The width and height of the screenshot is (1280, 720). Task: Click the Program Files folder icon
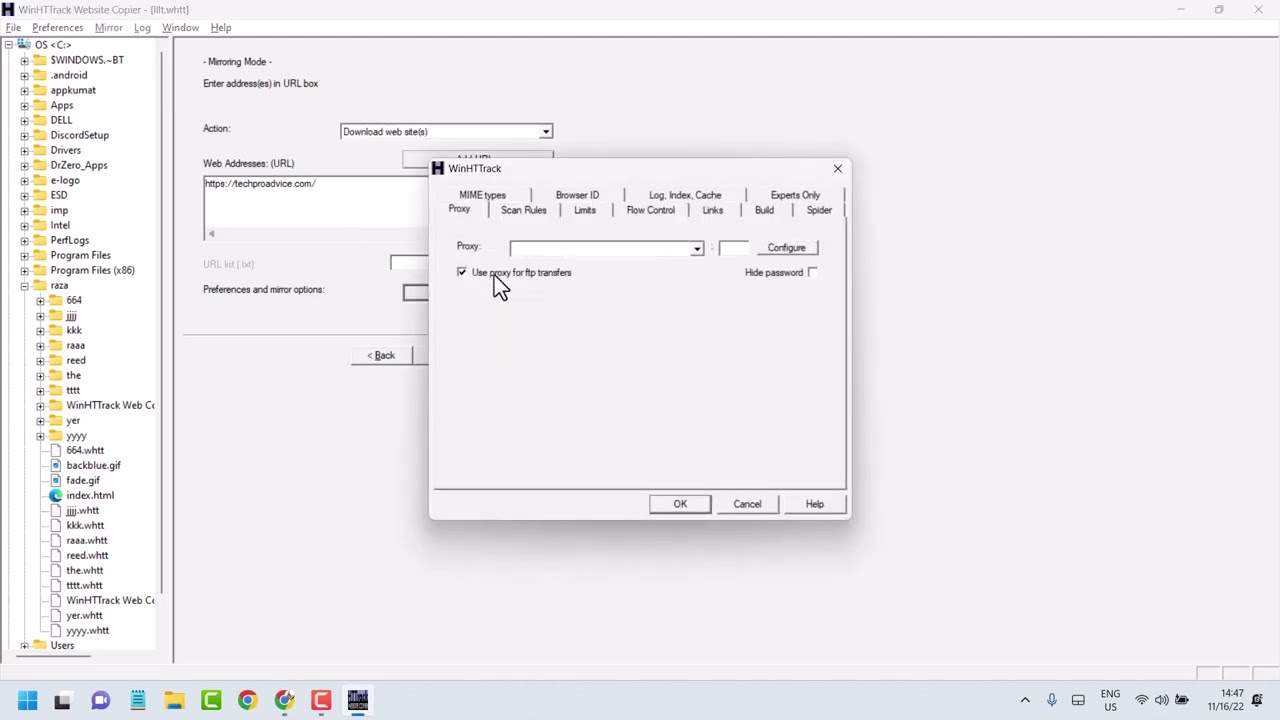40,255
